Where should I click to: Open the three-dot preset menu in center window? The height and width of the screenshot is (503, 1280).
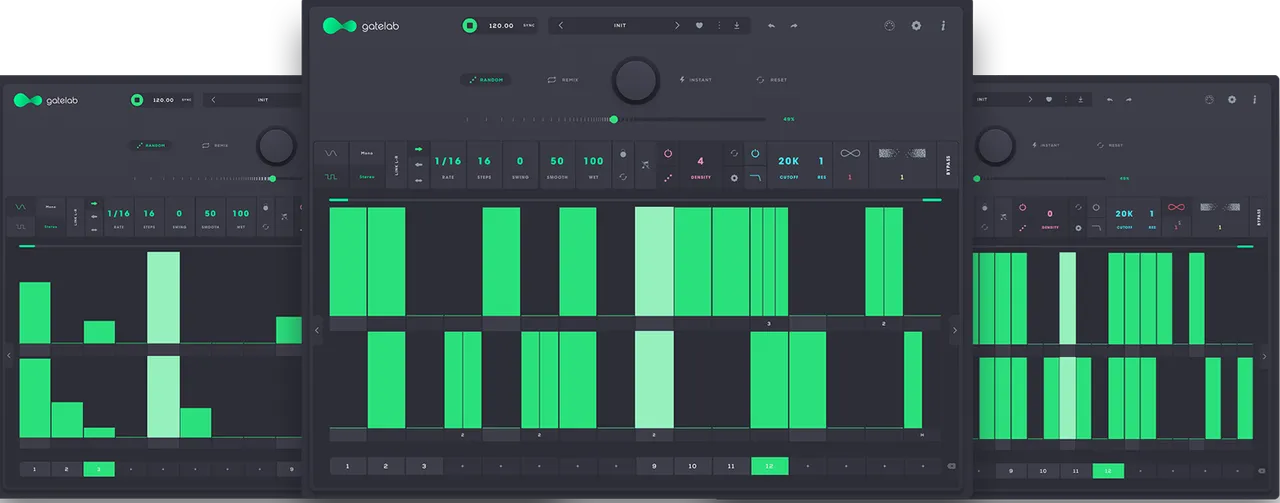click(x=718, y=26)
